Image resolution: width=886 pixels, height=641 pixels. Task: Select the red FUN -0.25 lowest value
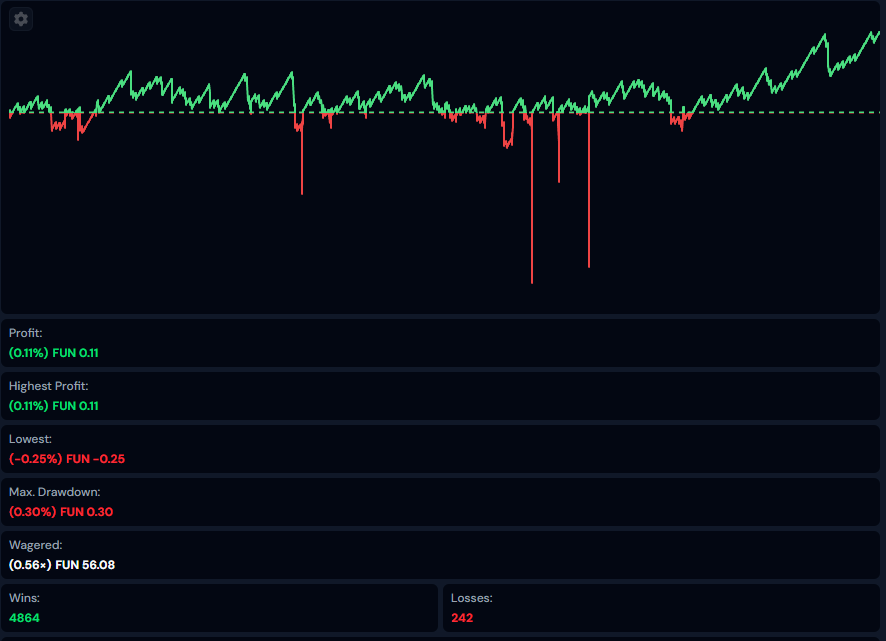tap(67, 459)
